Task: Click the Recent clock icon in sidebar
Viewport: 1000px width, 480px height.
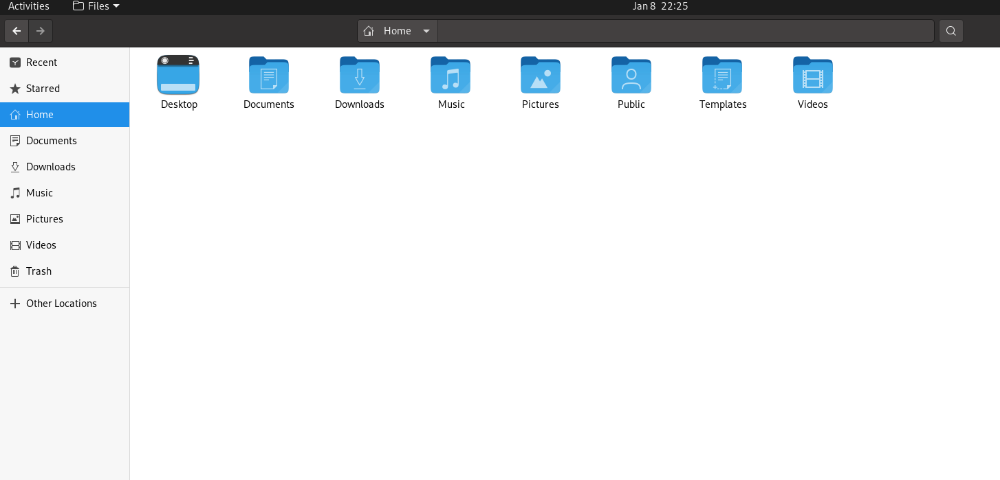Action: (15, 62)
